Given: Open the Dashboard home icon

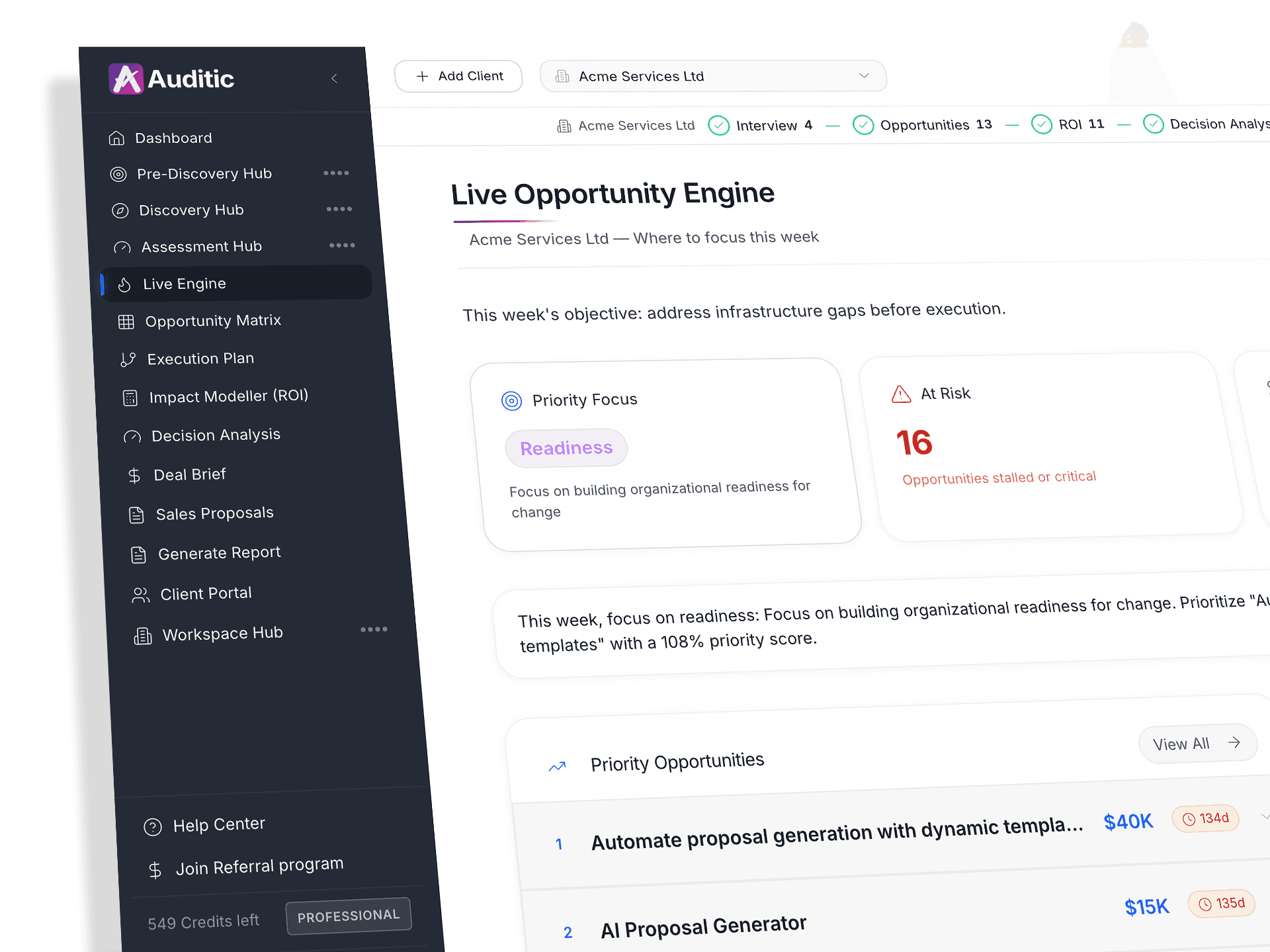Looking at the screenshot, I should coord(117,138).
